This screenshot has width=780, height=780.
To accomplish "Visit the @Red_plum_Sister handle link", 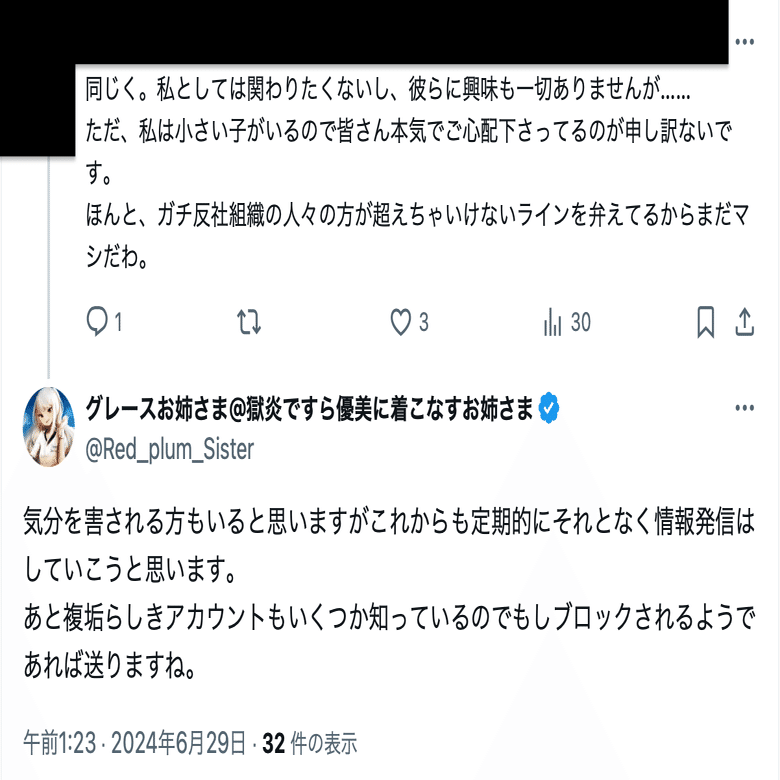I will point(170,450).
